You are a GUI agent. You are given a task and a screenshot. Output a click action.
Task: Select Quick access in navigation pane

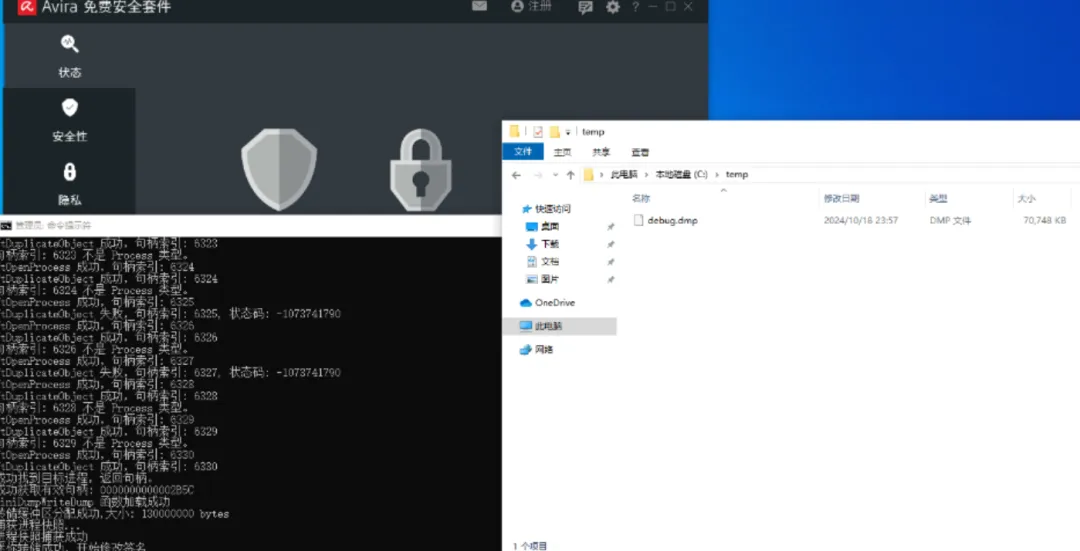click(552, 209)
